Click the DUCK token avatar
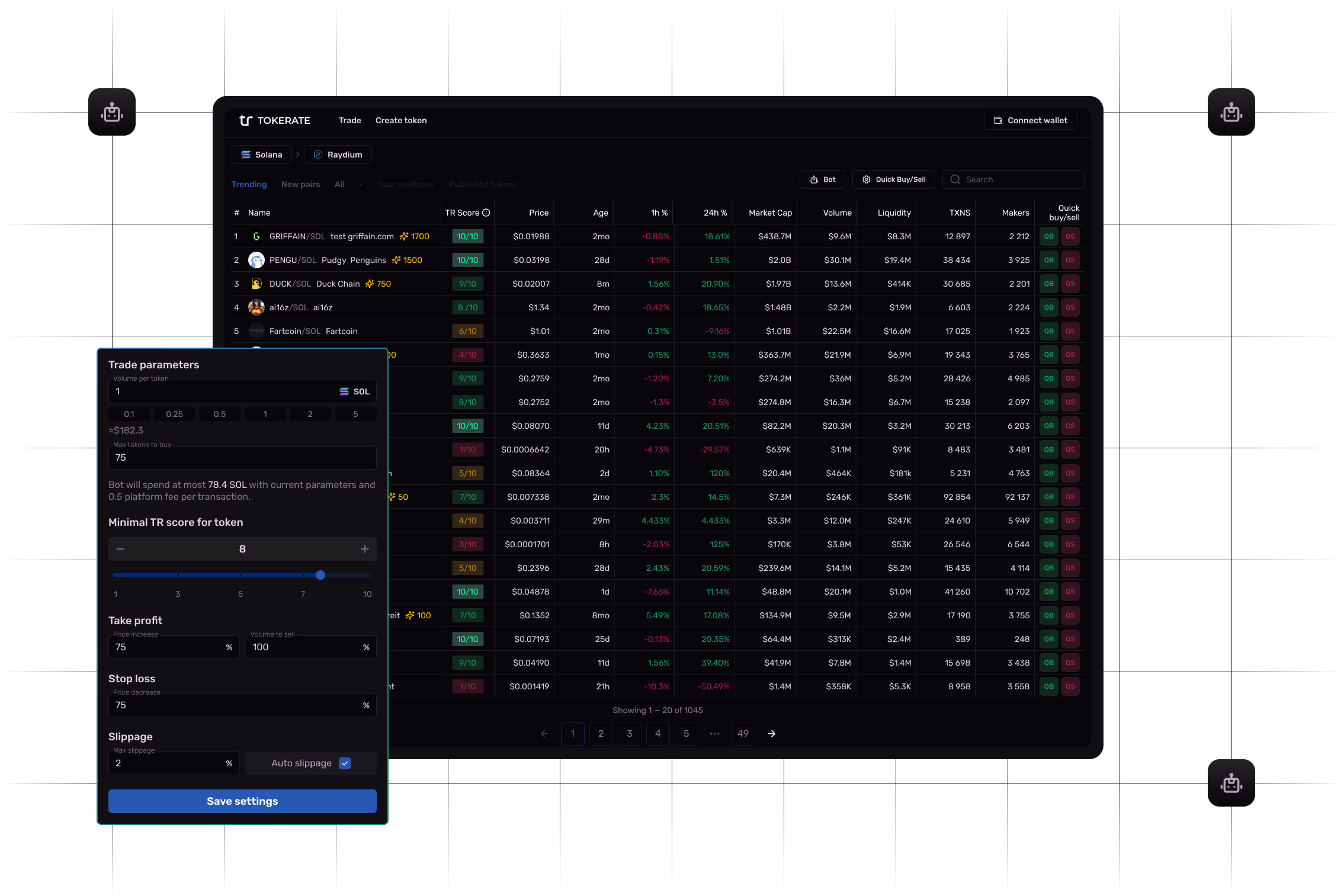 click(x=256, y=284)
